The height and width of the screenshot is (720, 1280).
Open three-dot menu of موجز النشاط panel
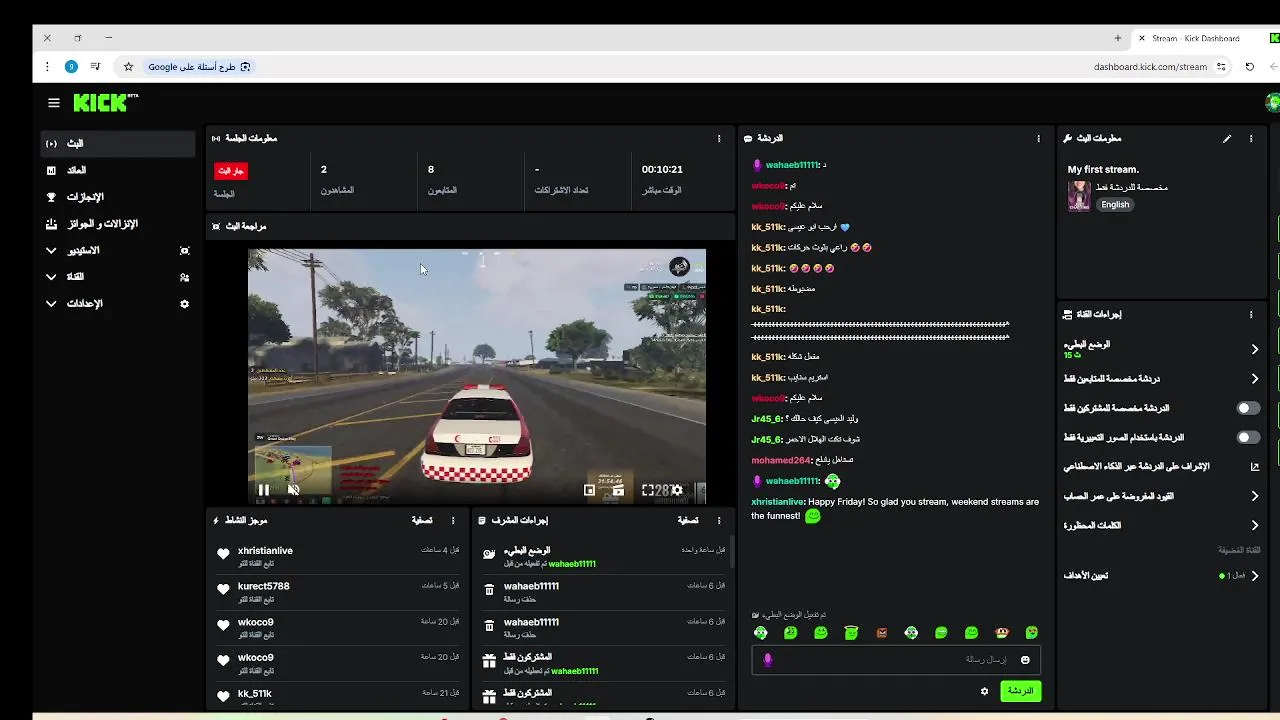(453, 520)
